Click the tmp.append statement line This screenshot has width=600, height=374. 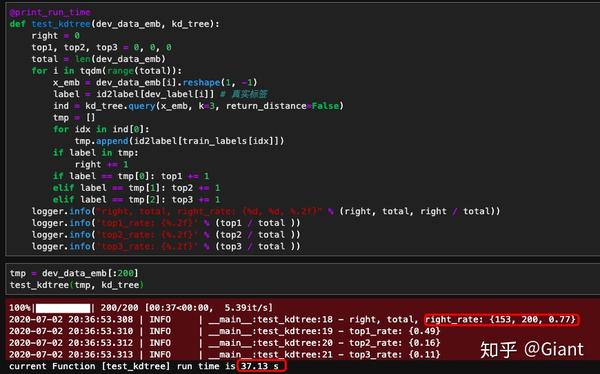coord(179,141)
